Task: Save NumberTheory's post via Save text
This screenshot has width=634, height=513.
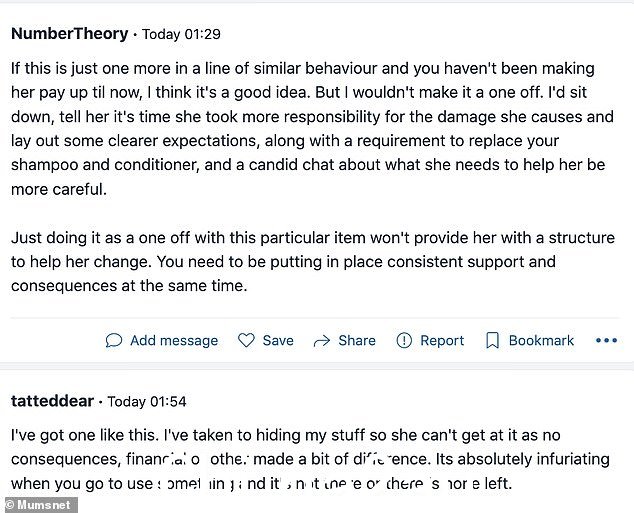Action: (278, 340)
